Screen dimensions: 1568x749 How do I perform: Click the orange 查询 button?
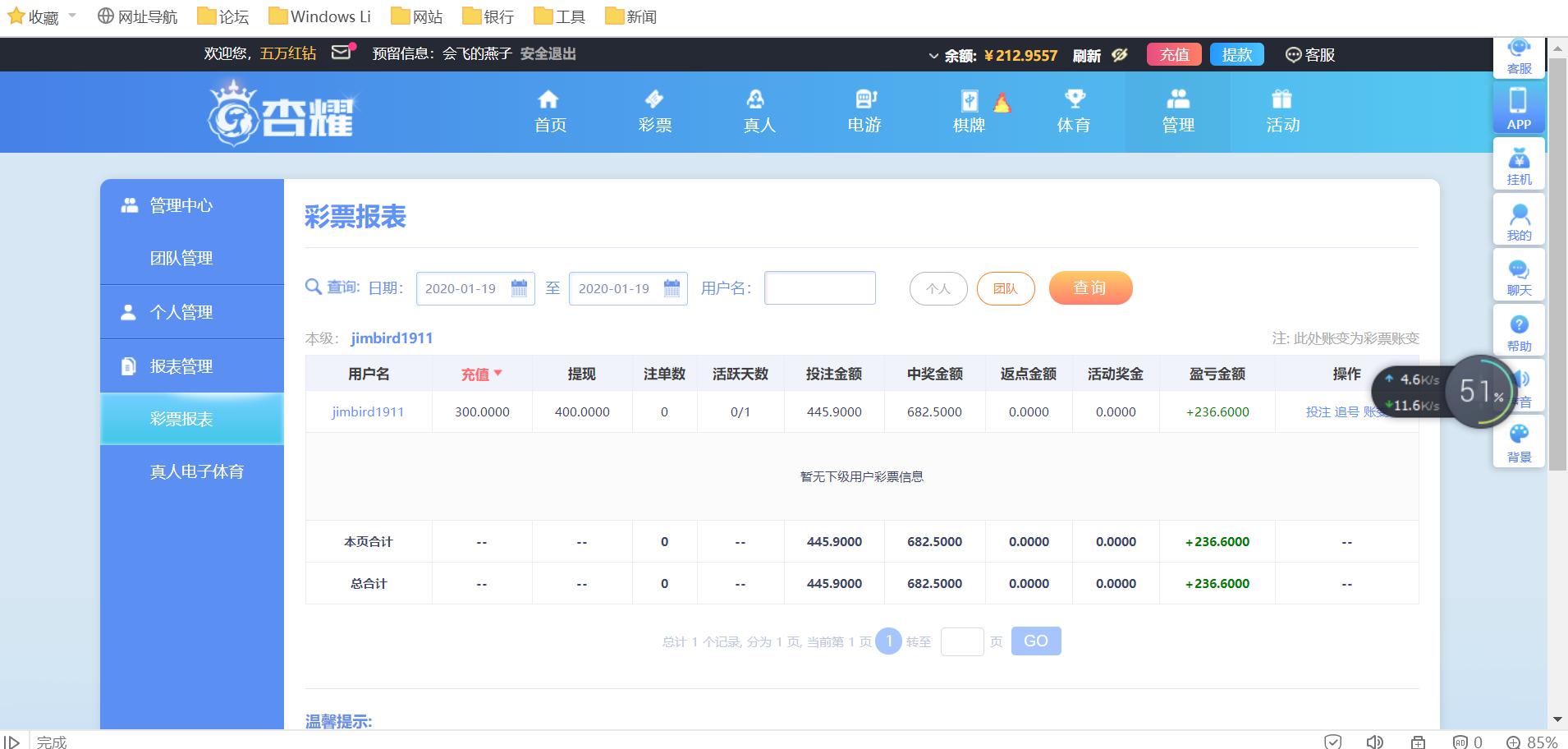[1089, 288]
